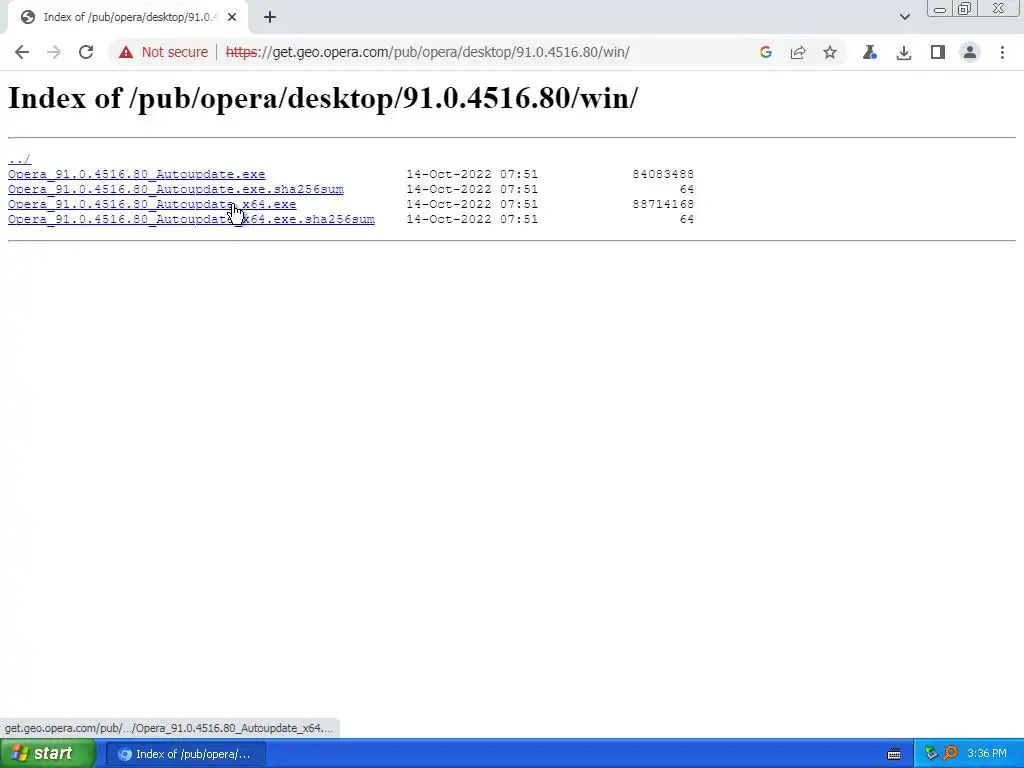Click the magnifier tray icon
Image resolution: width=1024 pixels, height=768 pixels.
coord(950,754)
